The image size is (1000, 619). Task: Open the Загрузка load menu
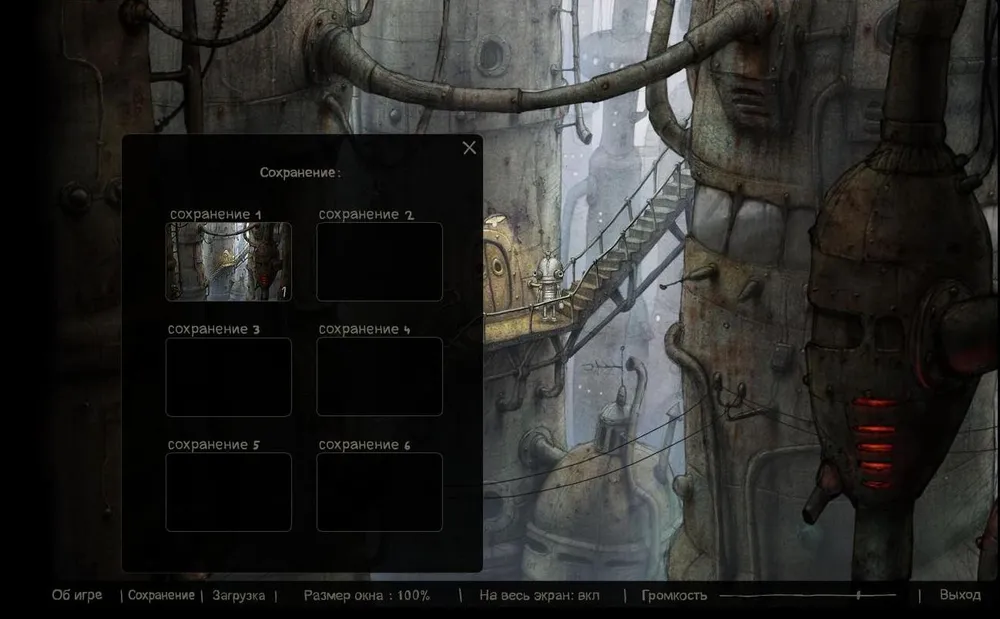point(239,595)
